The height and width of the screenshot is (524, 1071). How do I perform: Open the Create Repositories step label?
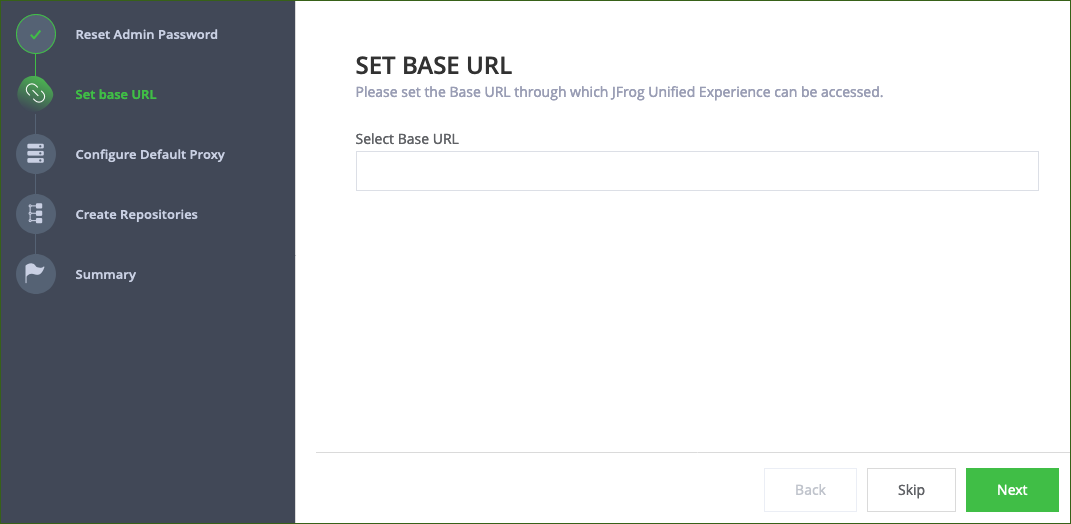136,215
